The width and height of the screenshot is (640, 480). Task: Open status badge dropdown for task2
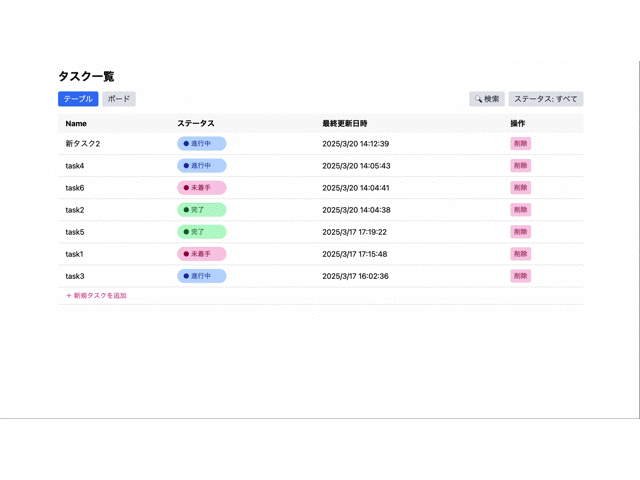coord(202,210)
